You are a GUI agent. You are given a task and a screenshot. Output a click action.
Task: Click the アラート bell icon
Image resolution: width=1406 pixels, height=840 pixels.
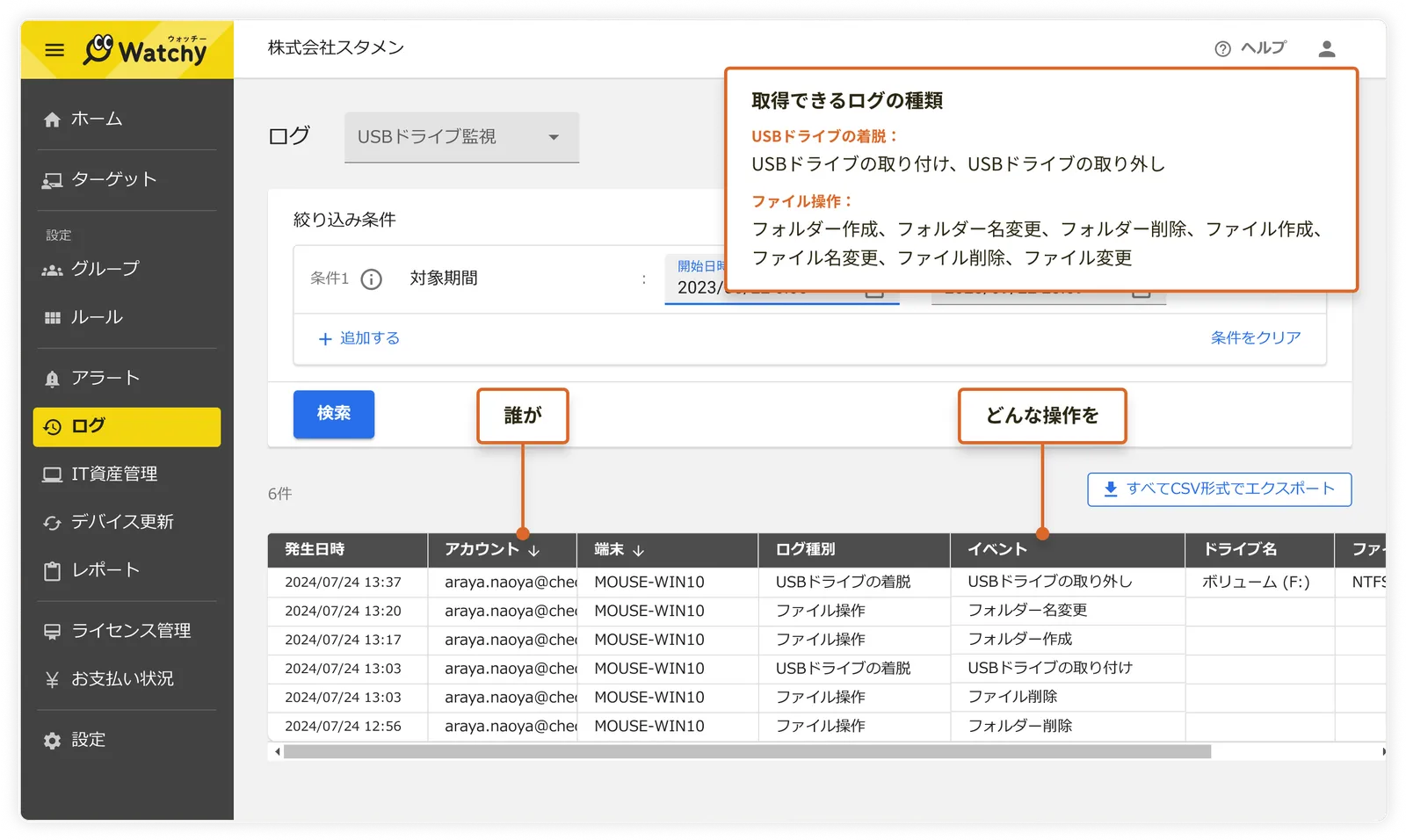(x=53, y=379)
